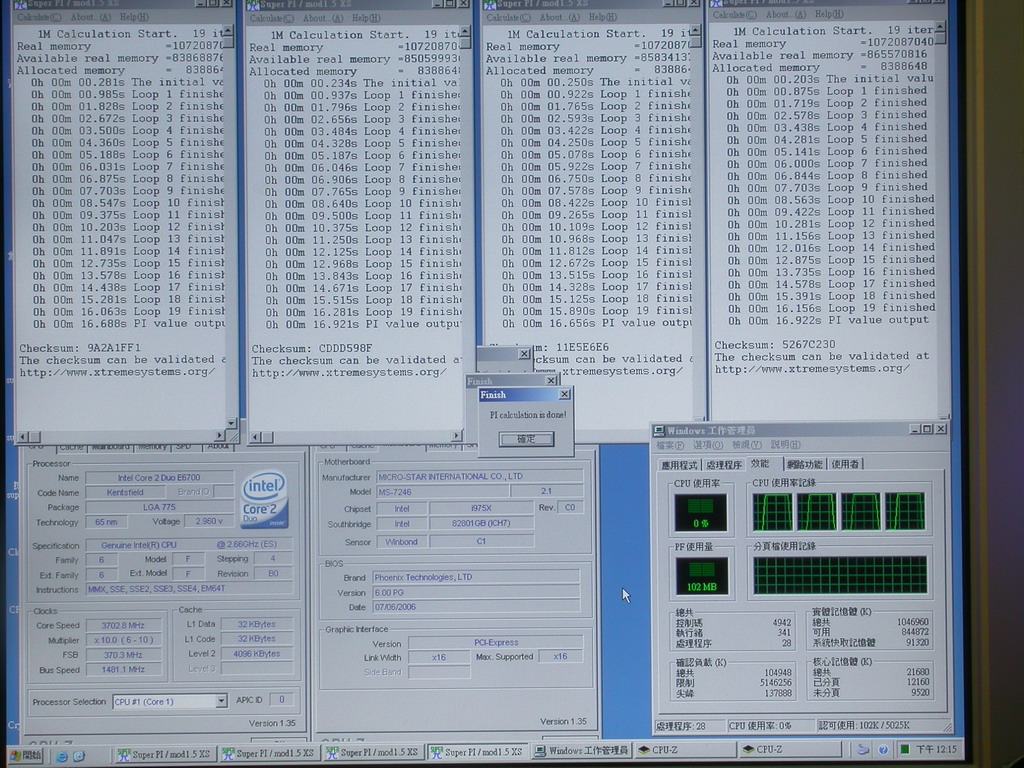This screenshot has height=768, width=1024.
Task: Close the front Finish dialog with its X
Action: [x=564, y=394]
